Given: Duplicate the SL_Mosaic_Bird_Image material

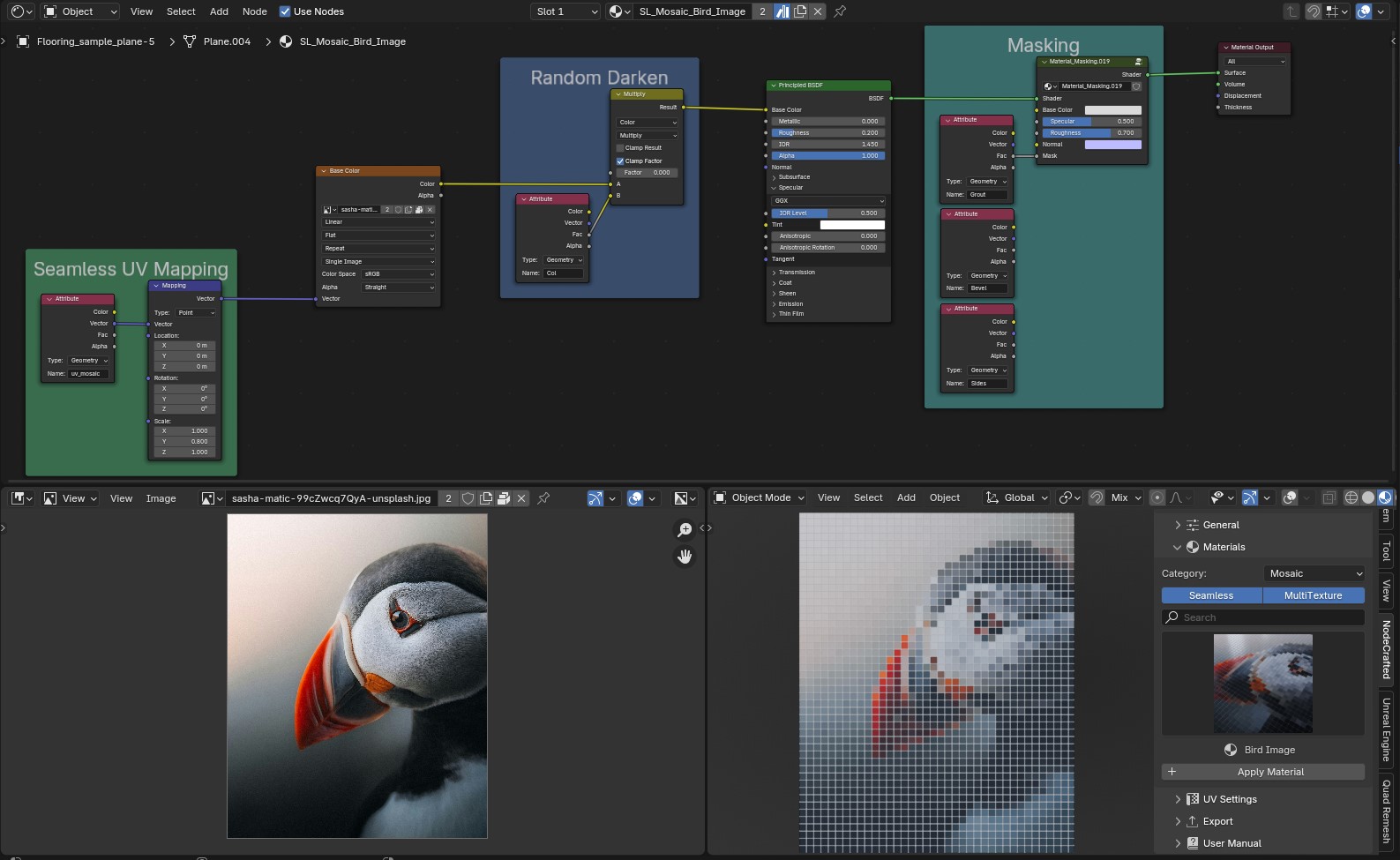Looking at the screenshot, I should coord(800,11).
